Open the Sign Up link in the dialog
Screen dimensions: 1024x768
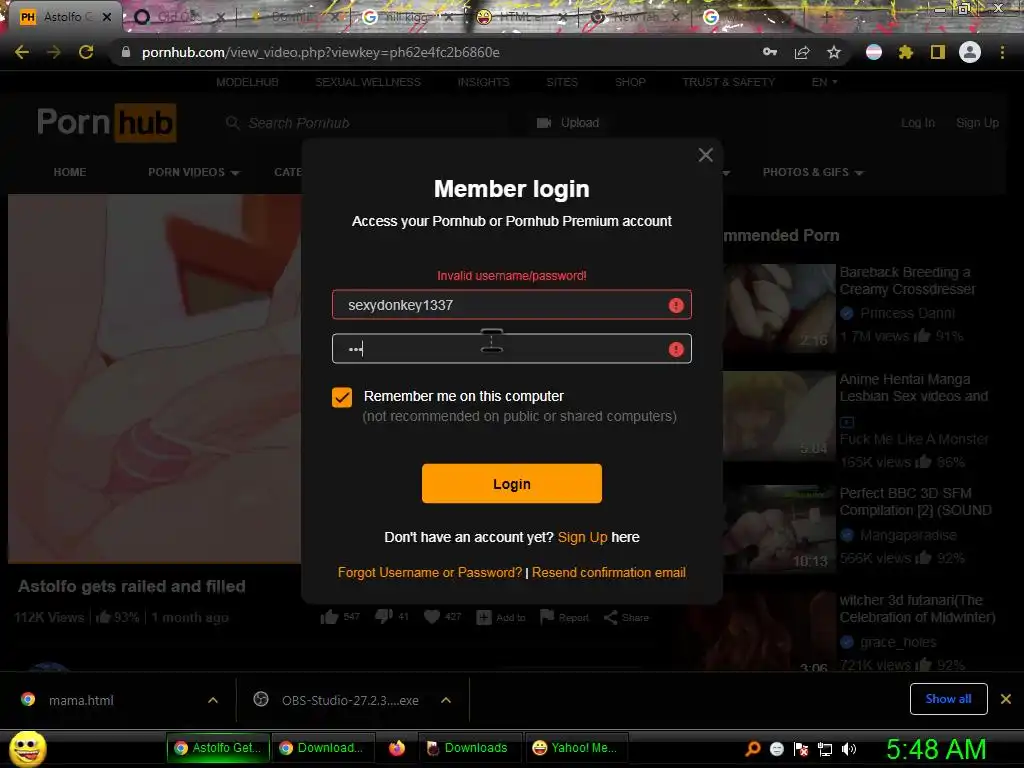583,537
